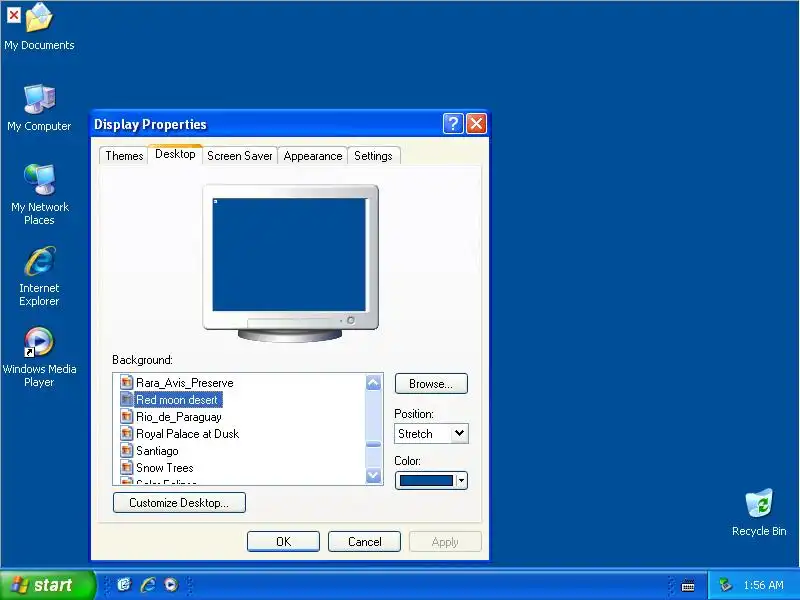This screenshot has height=600, width=800.
Task: Select Rara_Avis_Preserve background
Action: (x=185, y=383)
